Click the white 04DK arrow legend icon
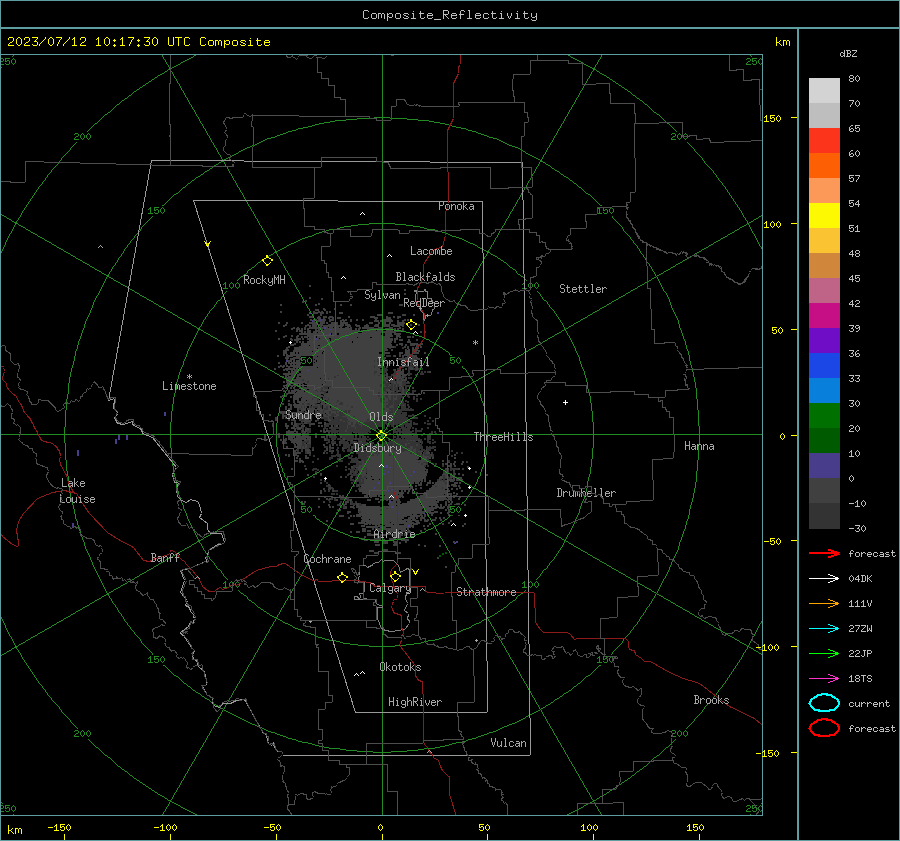This screenshot has height=841, width=900. coord(825,578)
